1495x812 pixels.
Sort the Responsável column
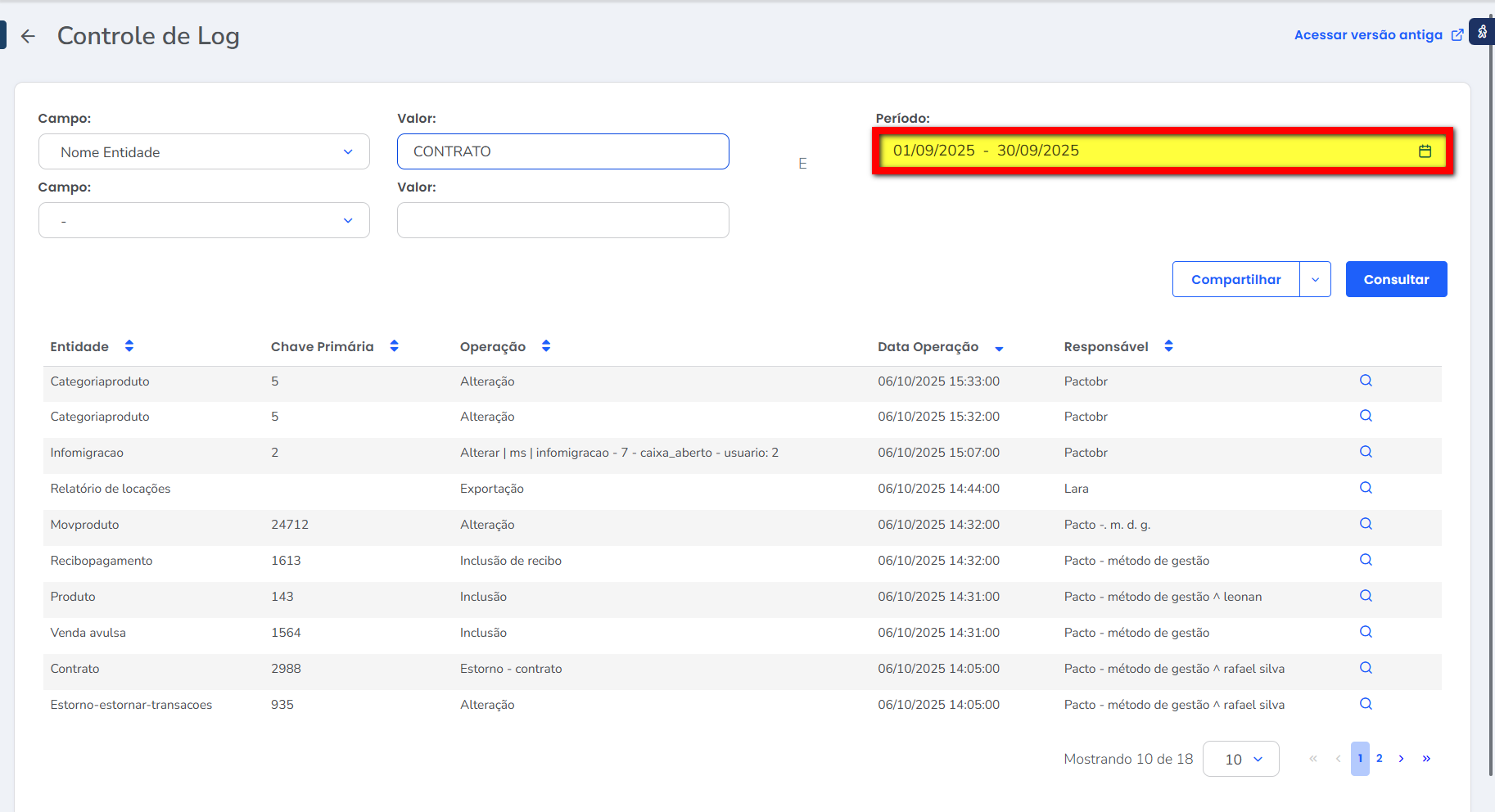[1168, 346]
